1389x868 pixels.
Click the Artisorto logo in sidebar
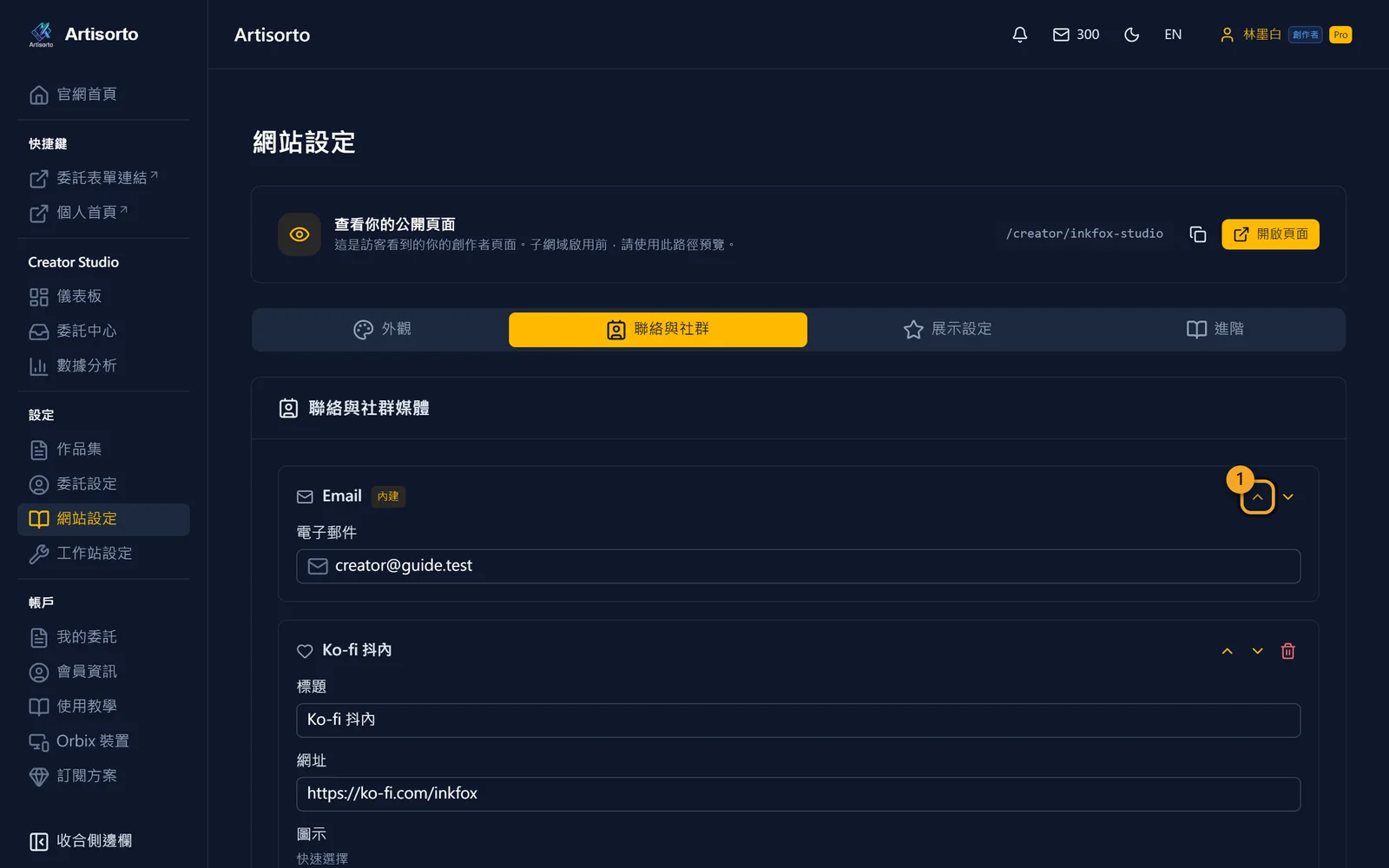point(83,35)
